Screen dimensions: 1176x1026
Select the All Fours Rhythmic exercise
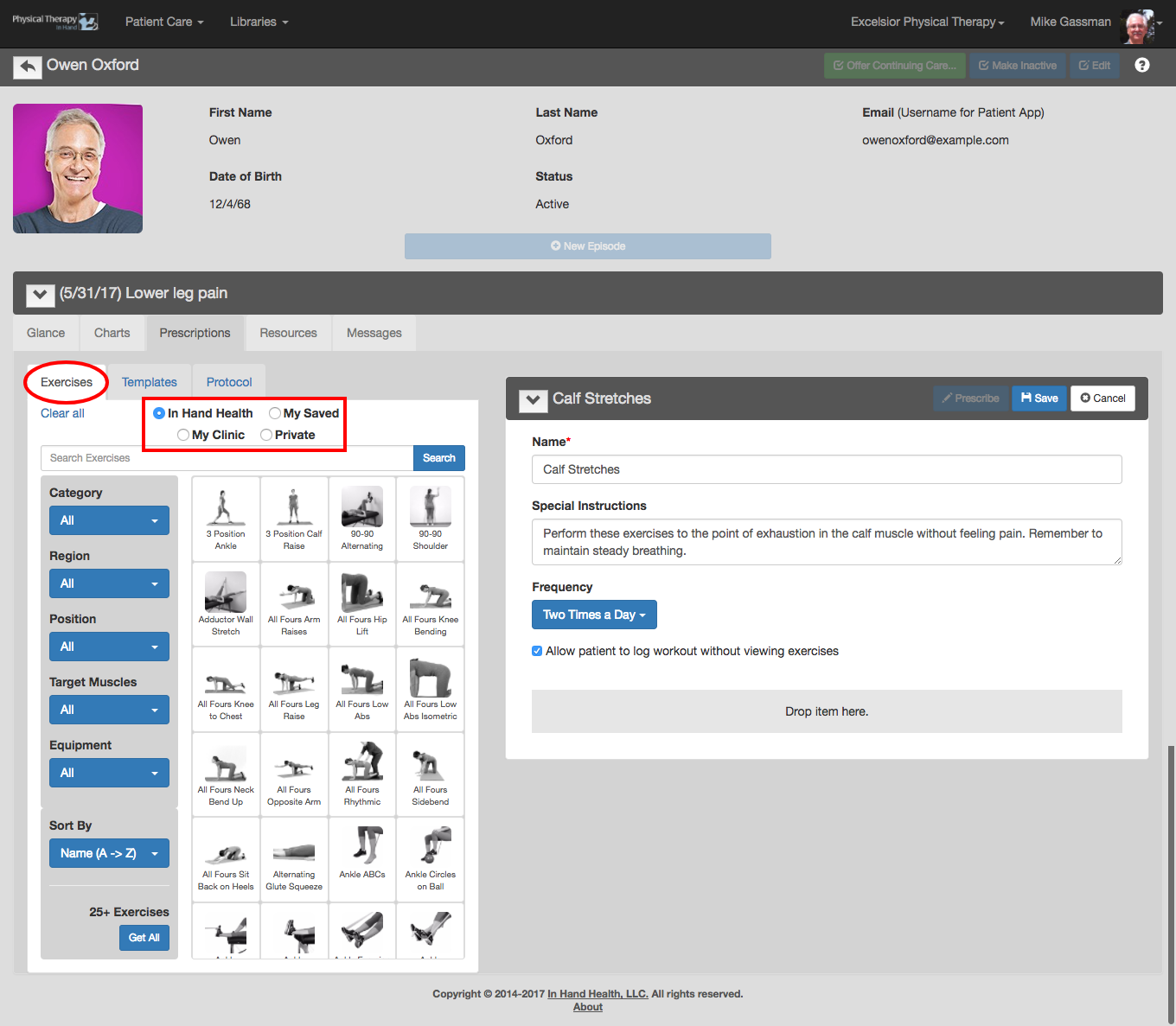(x=362, y=774)
